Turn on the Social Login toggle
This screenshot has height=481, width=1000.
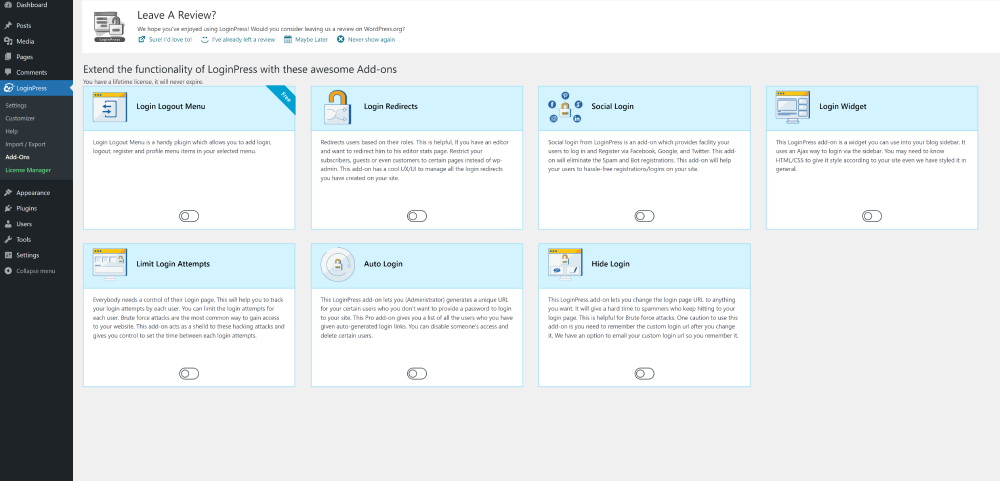point(644,216)
